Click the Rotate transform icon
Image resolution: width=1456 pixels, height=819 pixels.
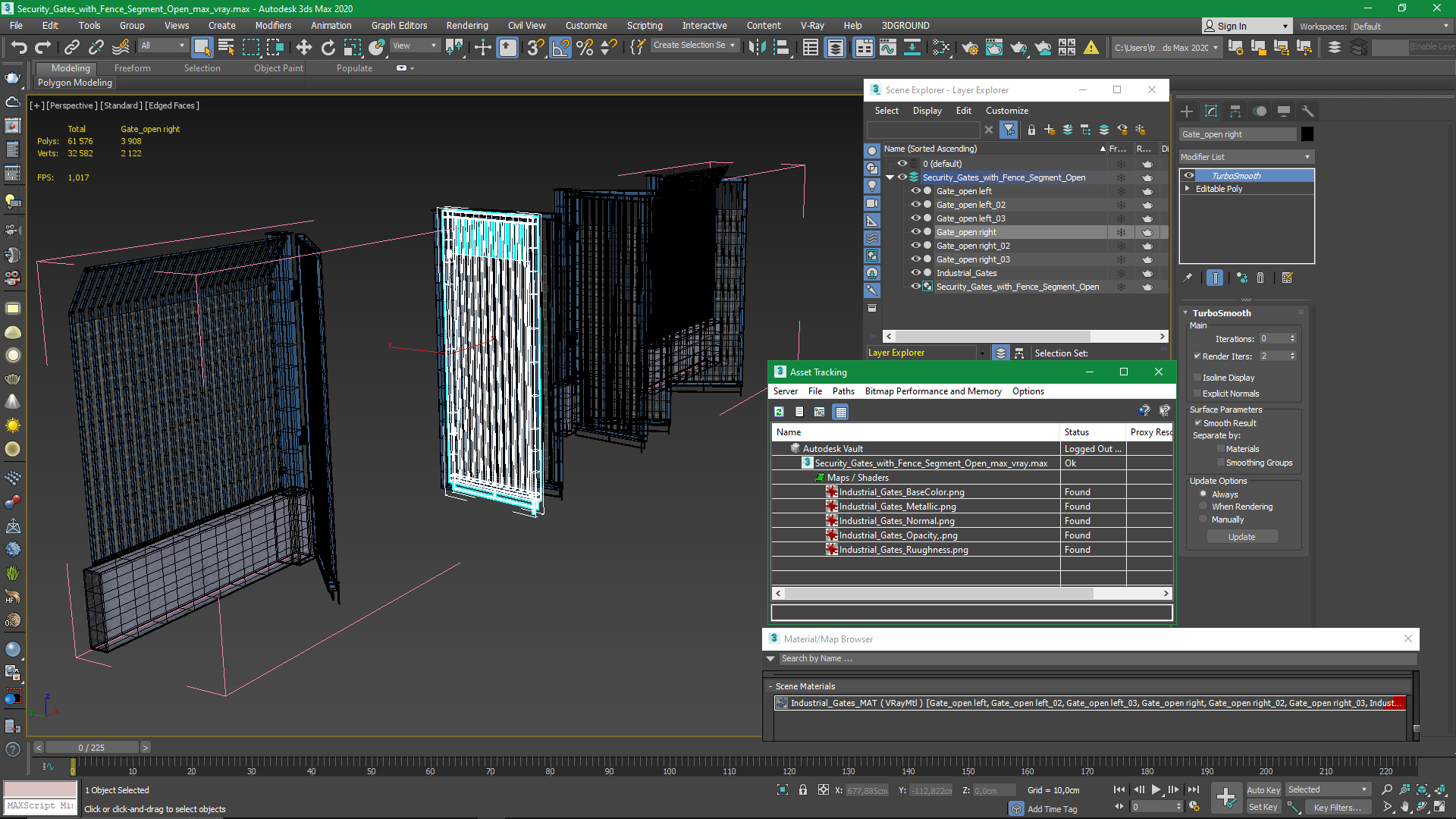tap(328, 47)
